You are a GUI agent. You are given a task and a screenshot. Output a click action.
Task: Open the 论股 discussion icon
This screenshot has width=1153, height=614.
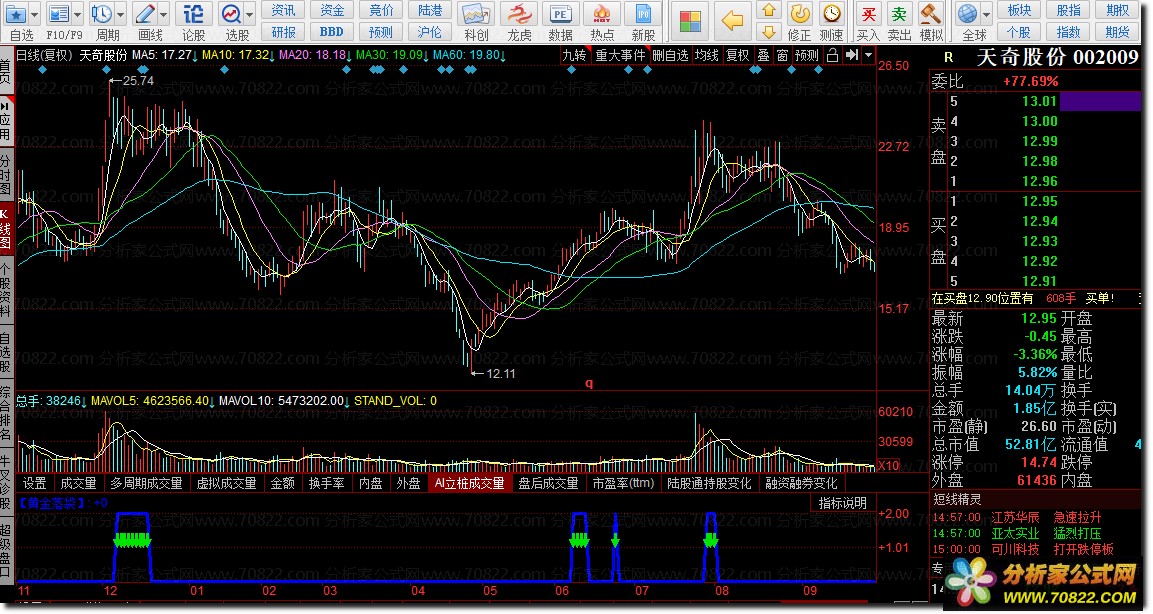coord(193,14)
